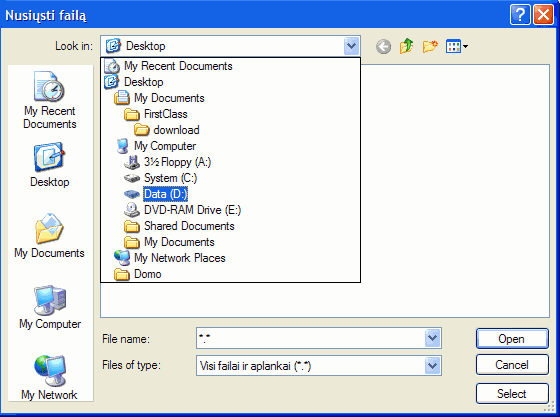
Task: Open the Views menu dropdown
Action: pos(457,46)
